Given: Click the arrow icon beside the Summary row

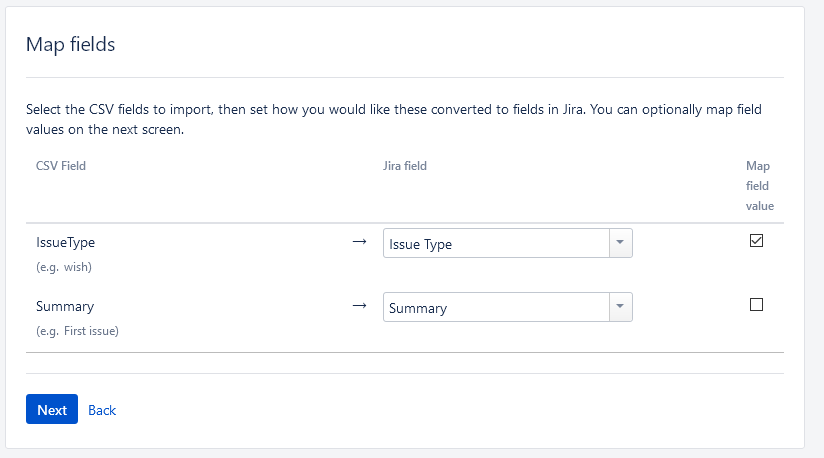Looking at the screenshot, I should tap(360, 306).
